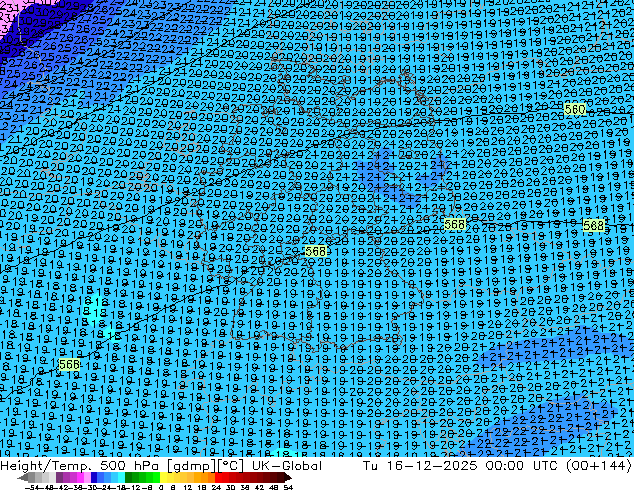634x490 pixels.
Task: Click the '[gdmp]' unit label in caption
Action: [x=192, y=466]
